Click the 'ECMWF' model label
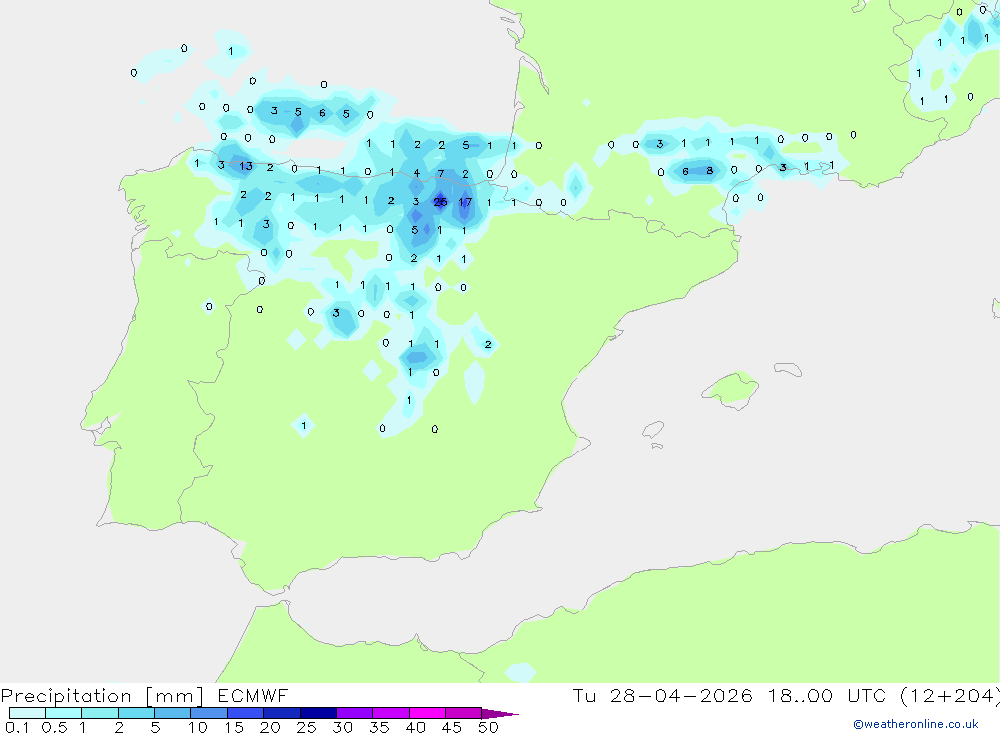This screenshot has width=1000, height=733. coord(253,695)
